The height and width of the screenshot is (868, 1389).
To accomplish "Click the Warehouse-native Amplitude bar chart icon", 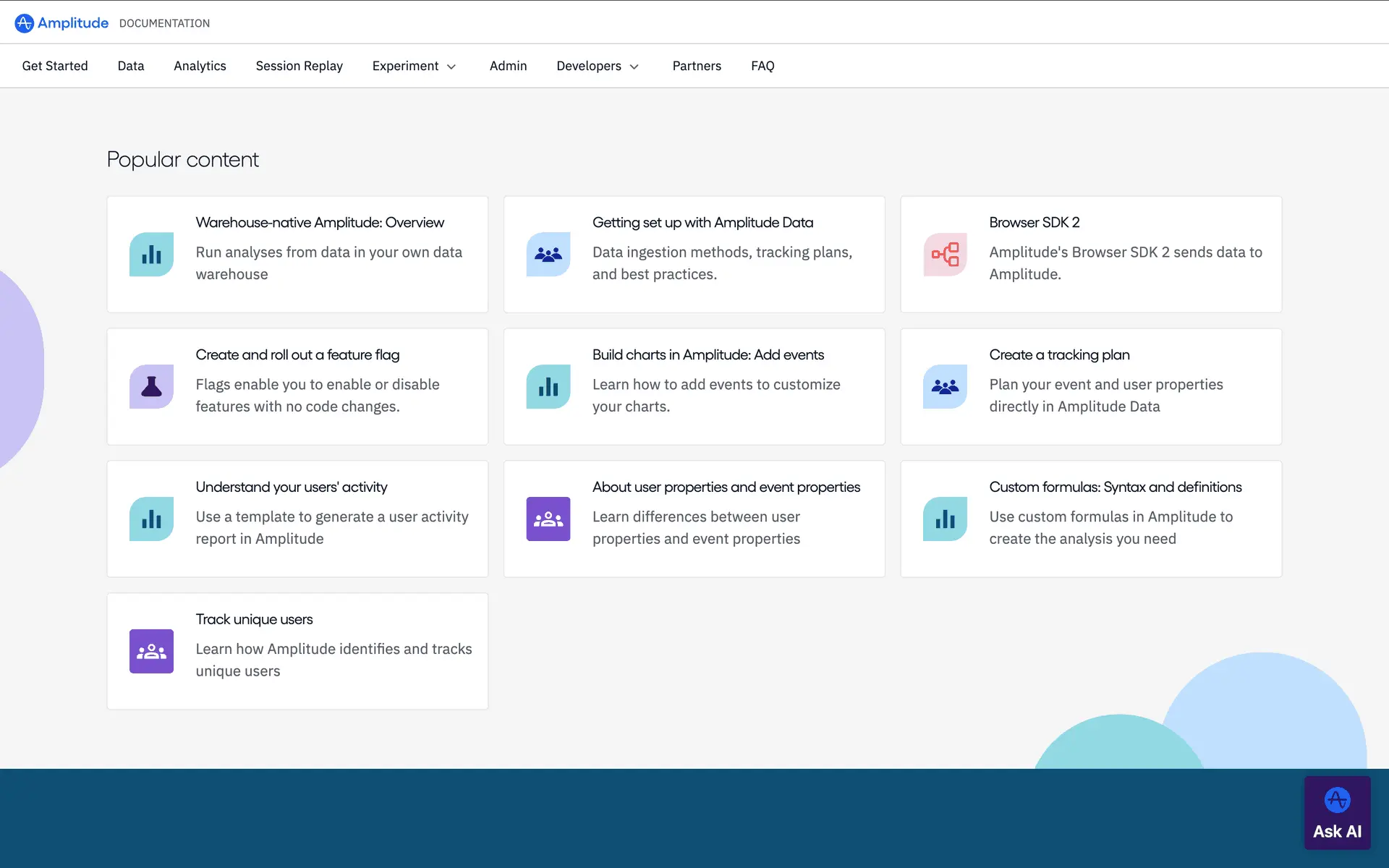I will [x=151, y=254].
